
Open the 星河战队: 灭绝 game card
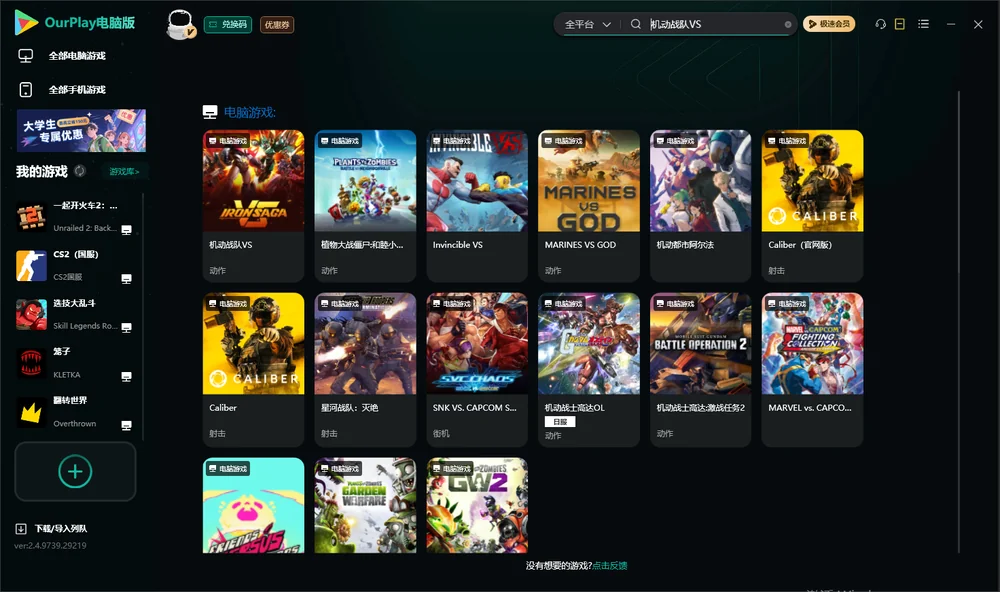pos(365,369)
